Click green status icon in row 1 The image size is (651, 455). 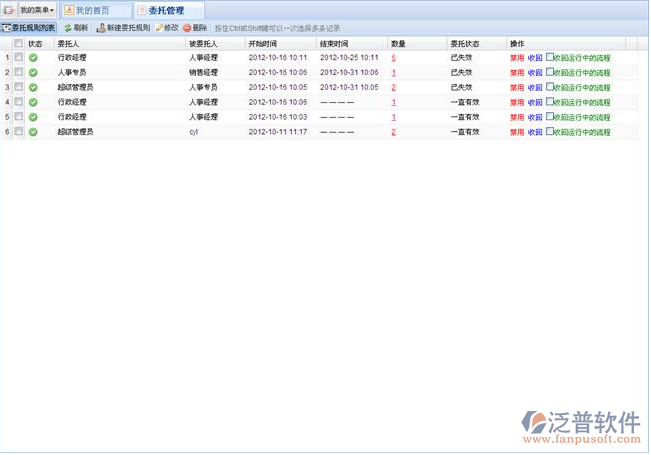[x=33, y=58]
